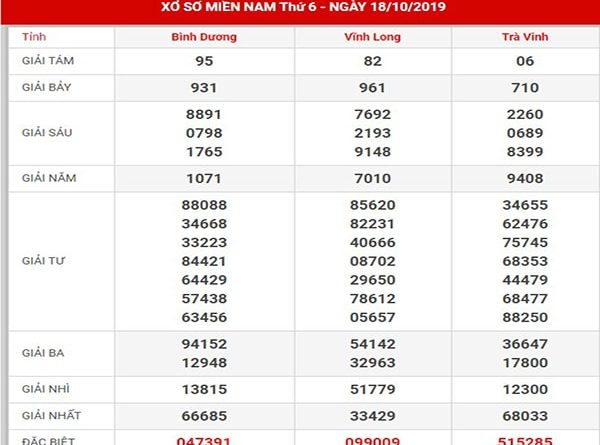Click the giải nhất number 66685

204,416
